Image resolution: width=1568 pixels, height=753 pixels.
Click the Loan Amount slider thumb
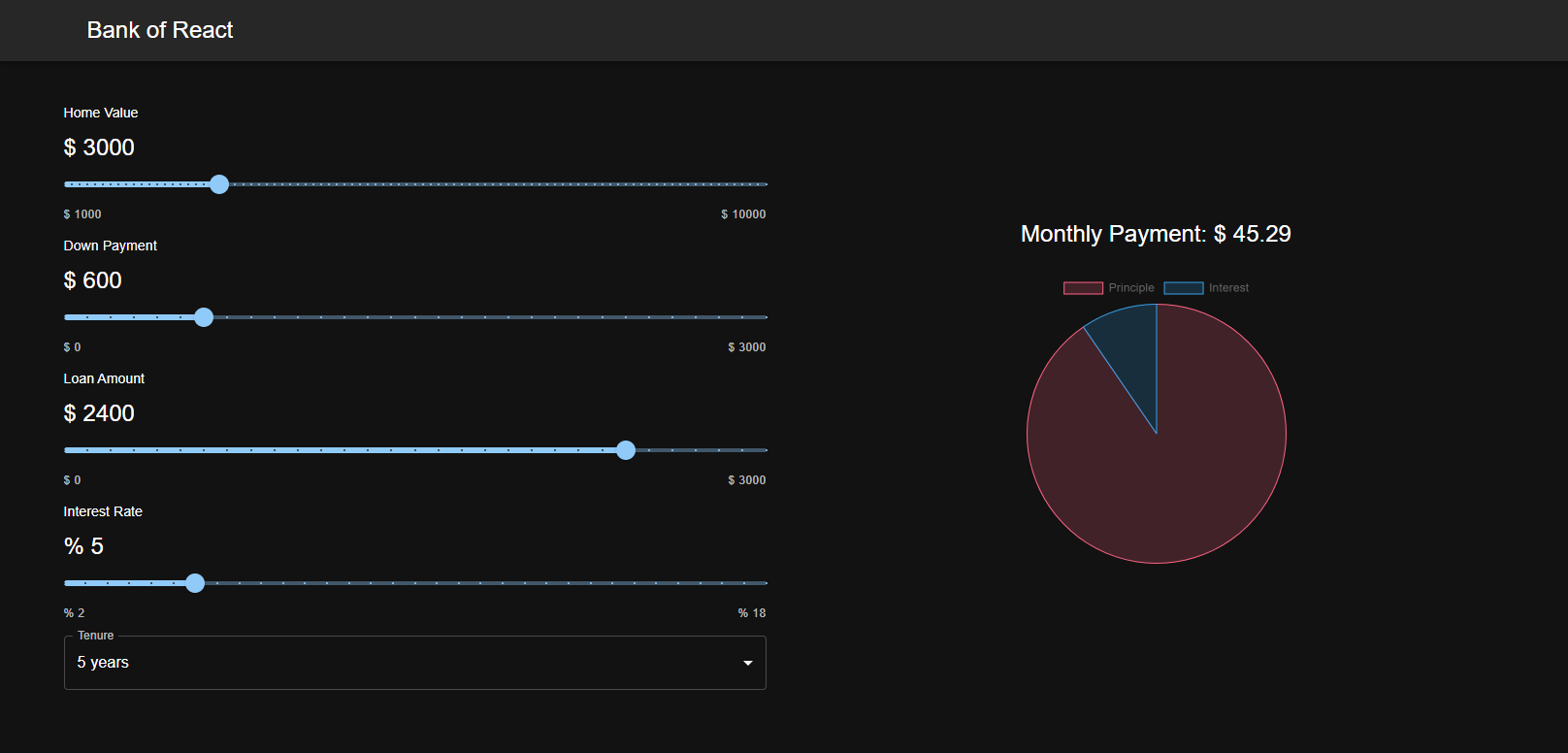626,450
